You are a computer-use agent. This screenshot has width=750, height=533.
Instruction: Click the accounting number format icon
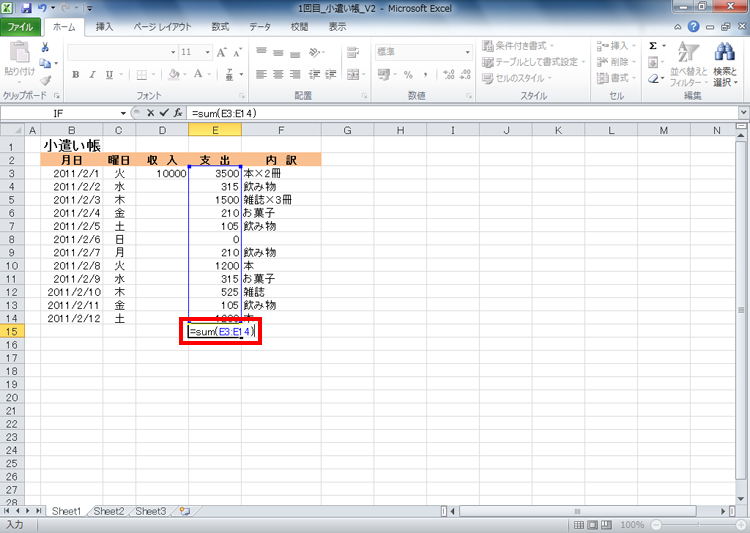[x=384, y=75]
